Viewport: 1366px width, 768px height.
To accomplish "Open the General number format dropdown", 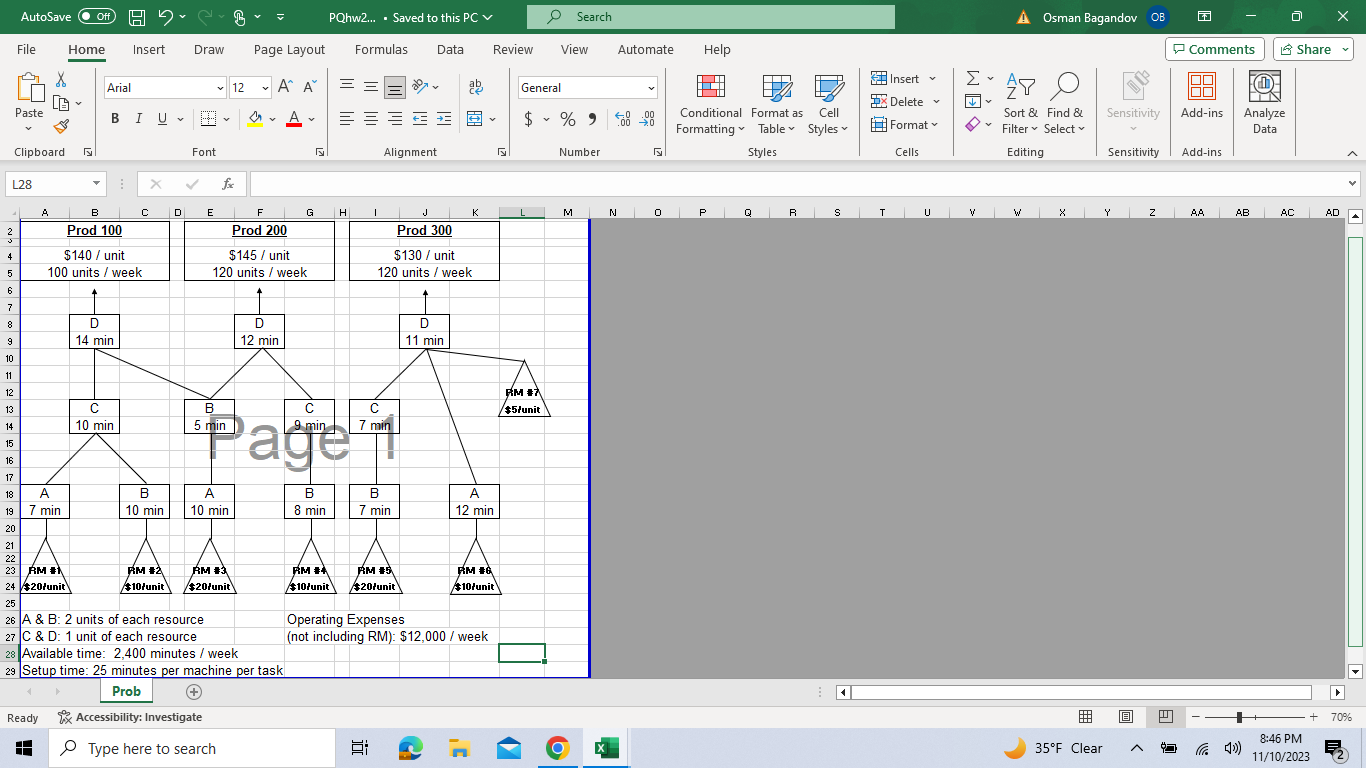I will 651,87.
